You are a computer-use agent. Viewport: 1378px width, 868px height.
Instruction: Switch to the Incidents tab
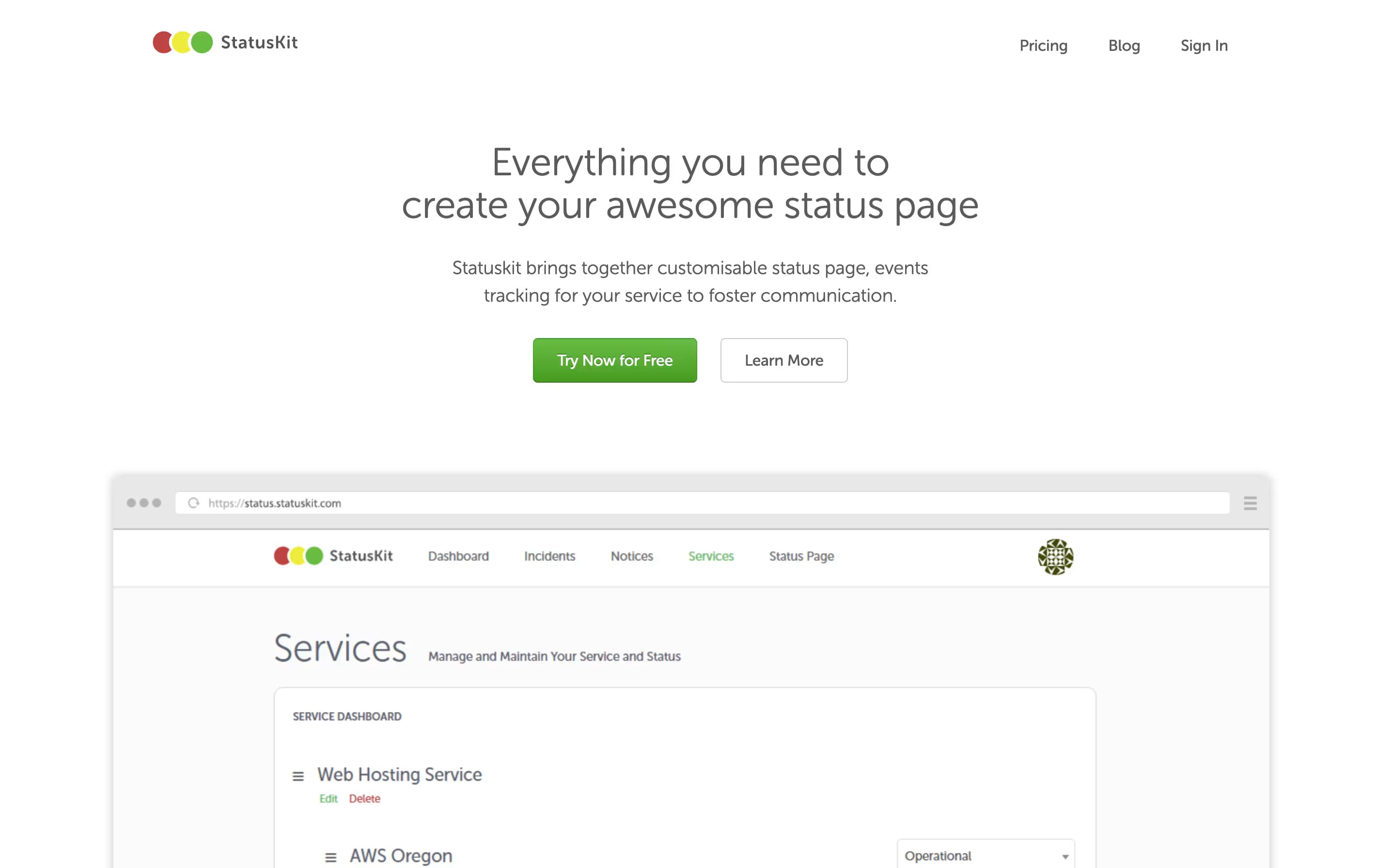pyautogui.click(x=549, y=556)
